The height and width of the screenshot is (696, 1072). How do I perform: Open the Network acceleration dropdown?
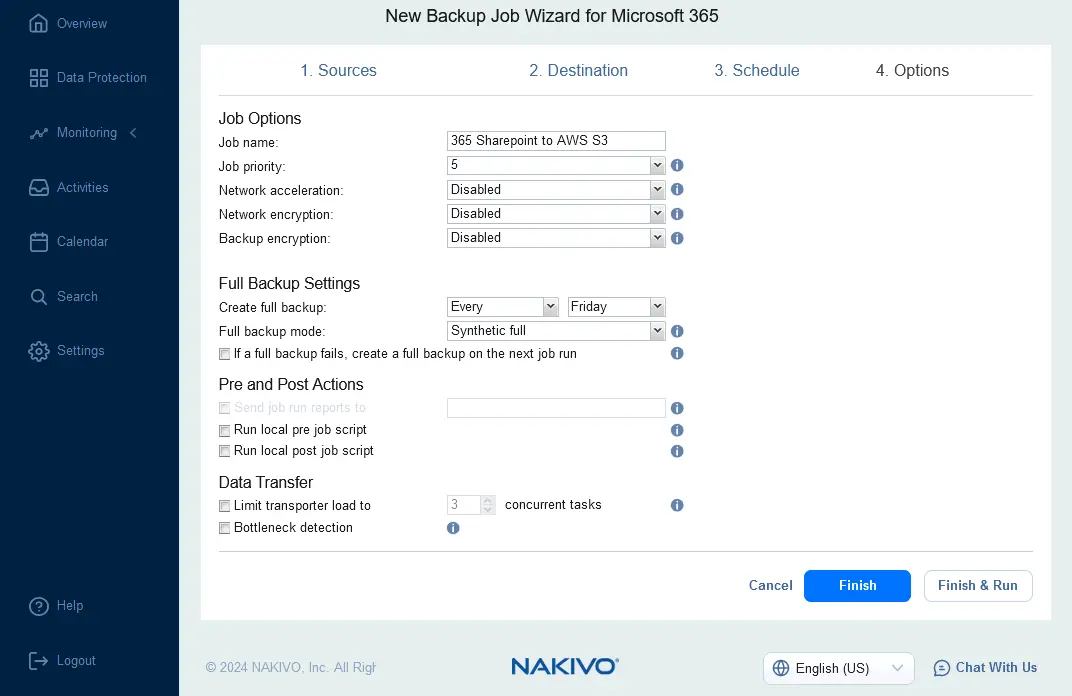click(x=556, y=189)
